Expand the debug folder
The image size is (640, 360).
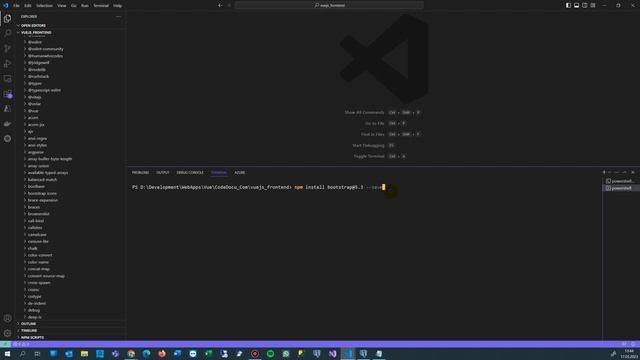[34, 310]
